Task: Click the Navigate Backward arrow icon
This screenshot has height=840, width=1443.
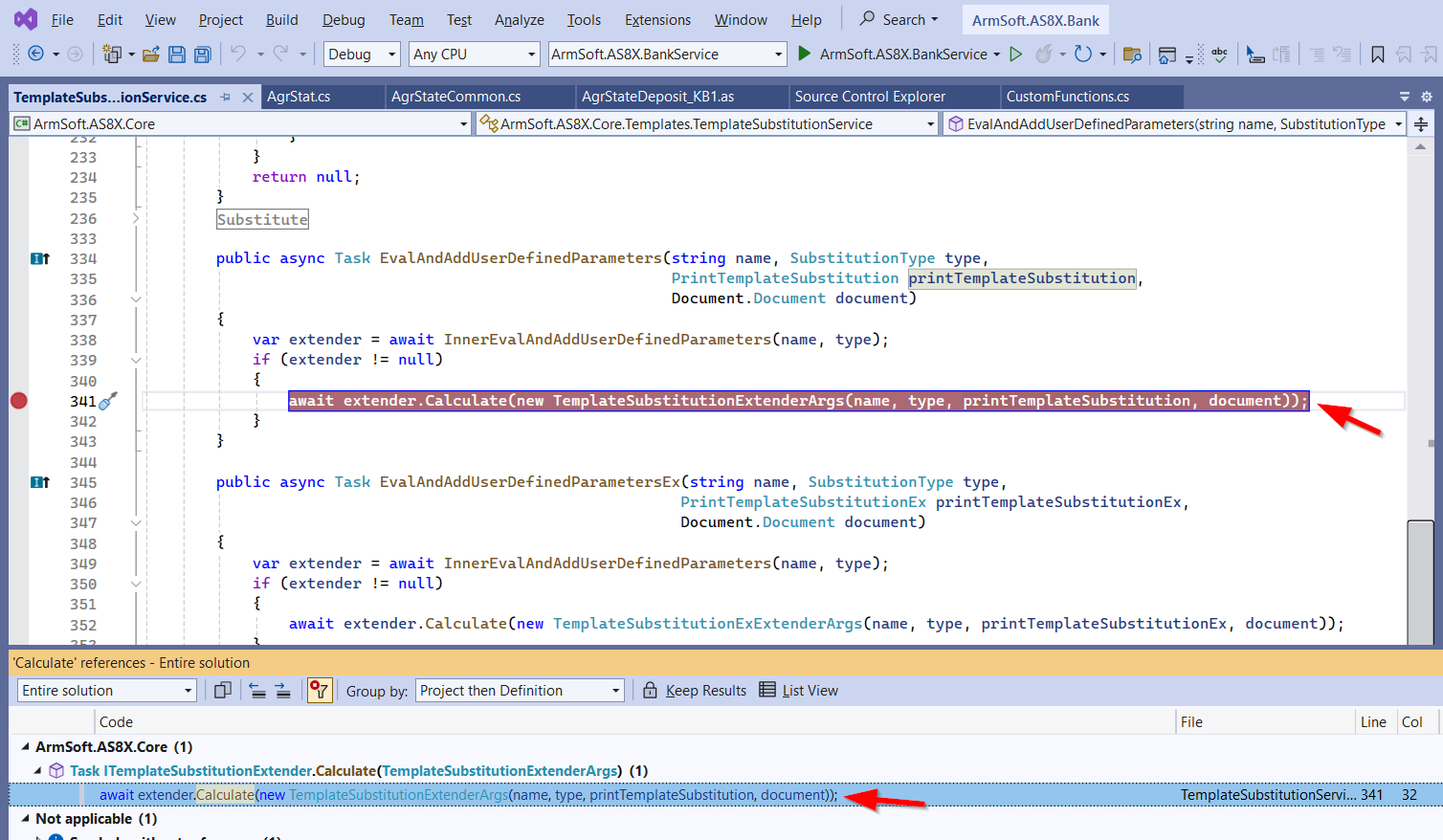Action: [x=35, y=55]
